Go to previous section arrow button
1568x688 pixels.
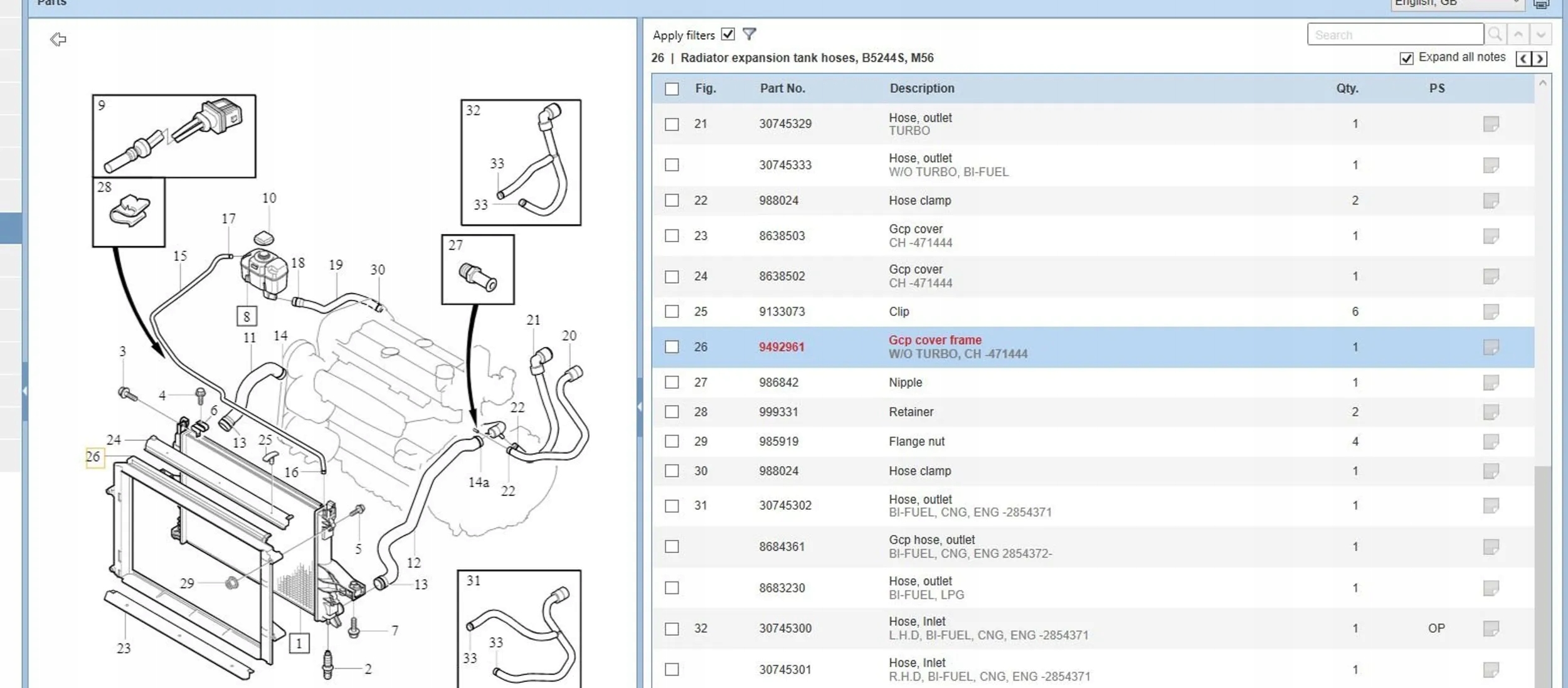pyautogui.click(x=1523, y=58)
